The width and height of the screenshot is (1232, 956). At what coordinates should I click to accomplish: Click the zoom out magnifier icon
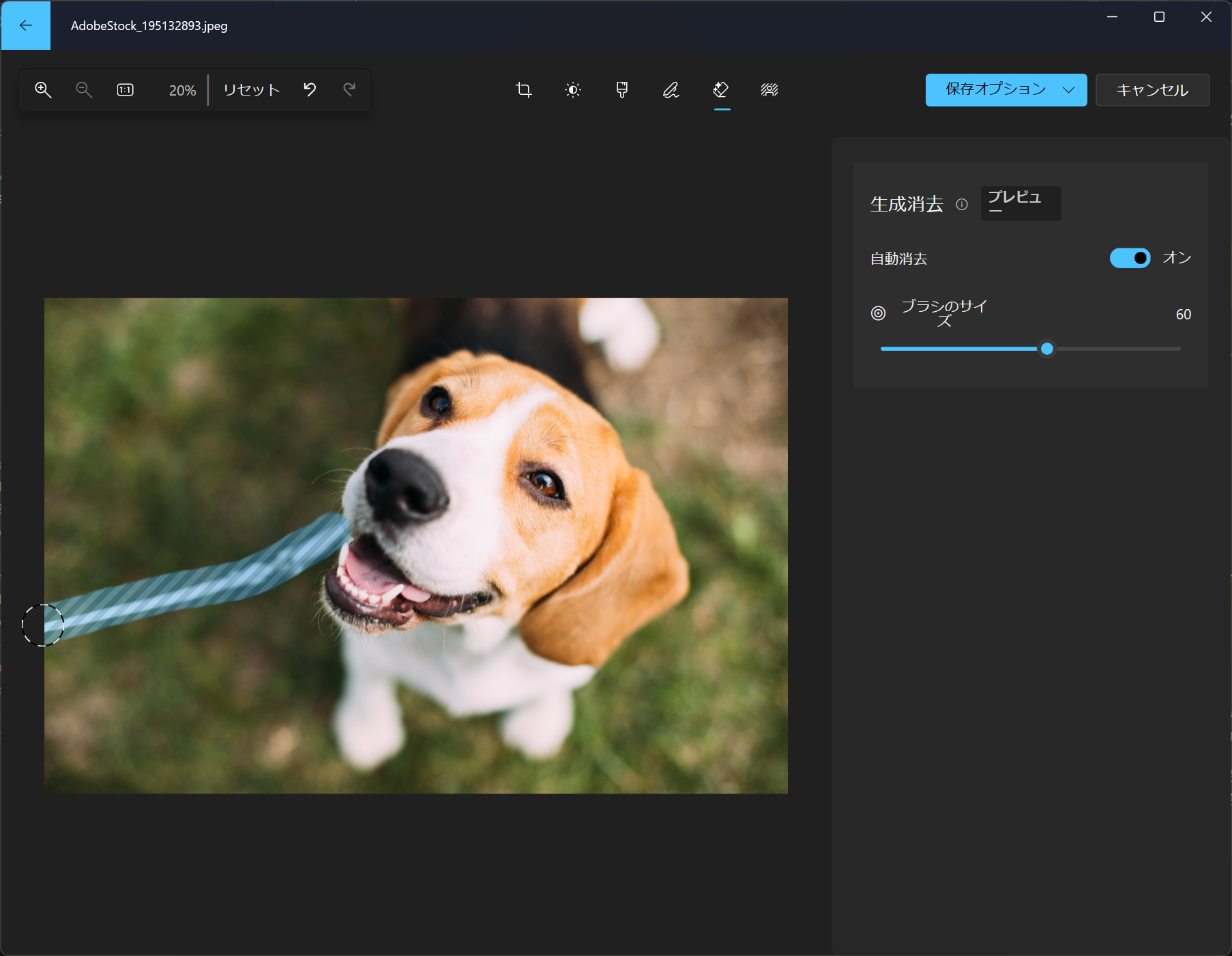(x=84, y=89)
